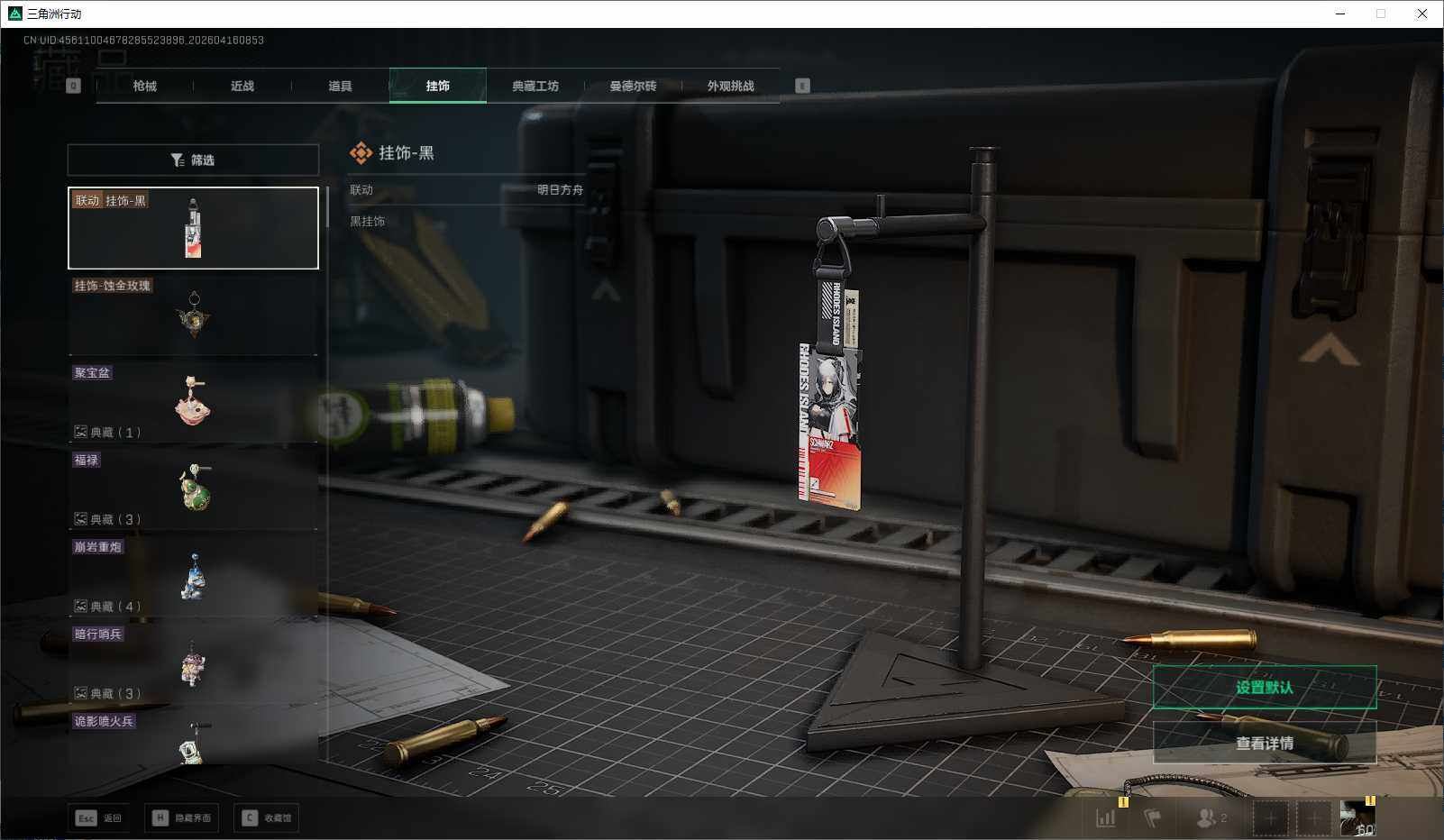Select the 崩岩重炮 charm
The height and width of the screenshot is (840, 1444).
[x=193, y=576]
